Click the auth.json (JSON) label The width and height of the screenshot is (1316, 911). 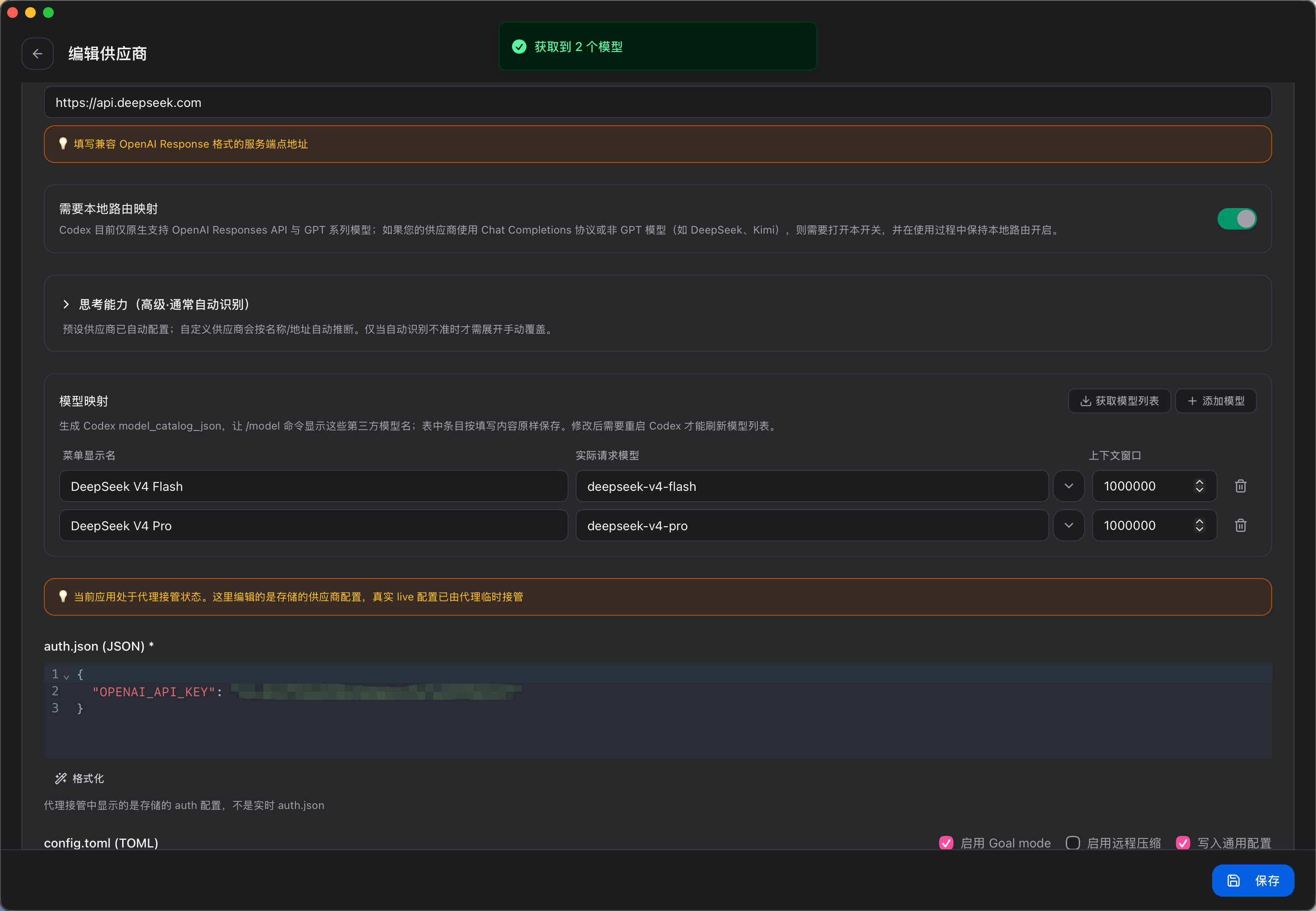pos(99,646)
